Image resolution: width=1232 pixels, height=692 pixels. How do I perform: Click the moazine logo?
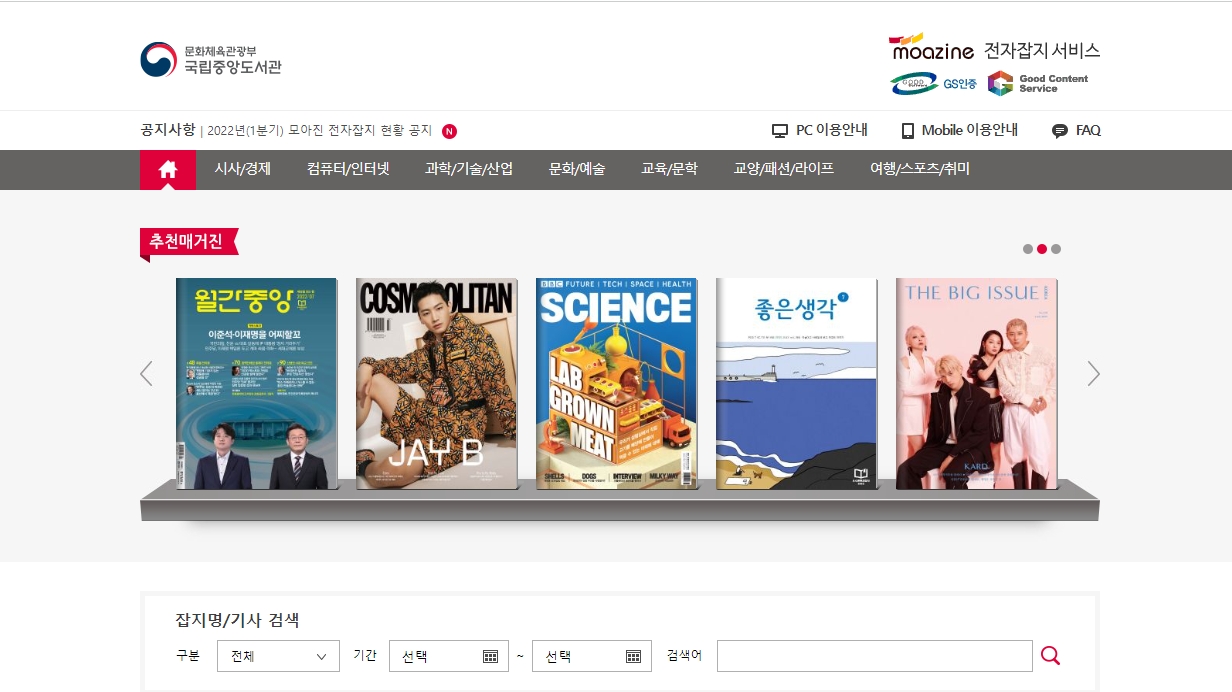coord(931,47)
